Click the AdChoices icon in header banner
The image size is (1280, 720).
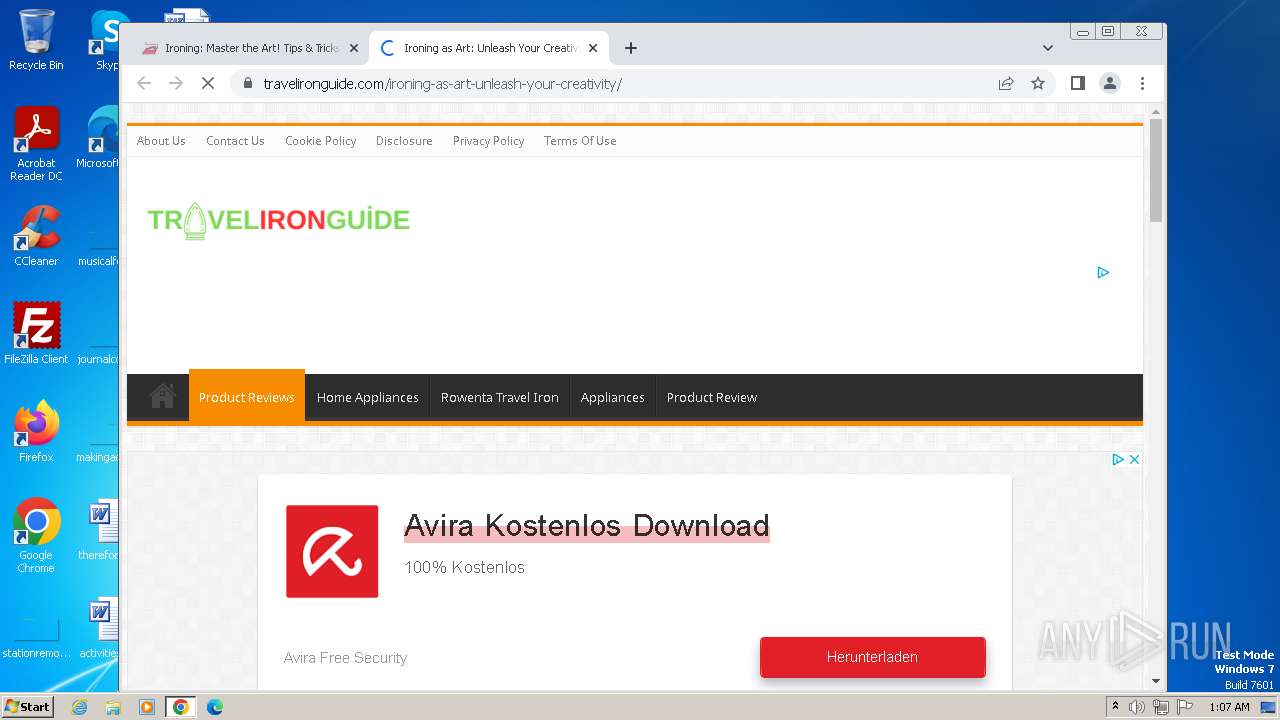pyautogui.click(x=1103, y=272)
